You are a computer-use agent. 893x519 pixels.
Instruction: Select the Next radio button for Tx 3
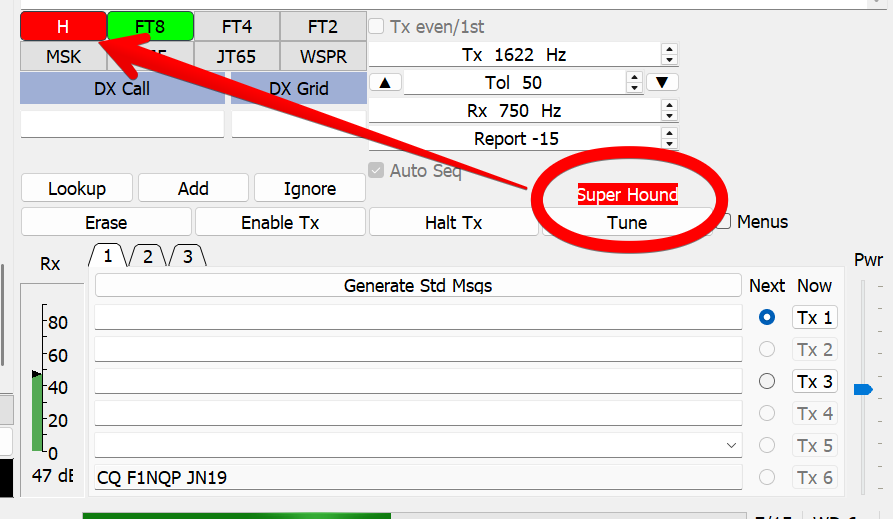767,381
